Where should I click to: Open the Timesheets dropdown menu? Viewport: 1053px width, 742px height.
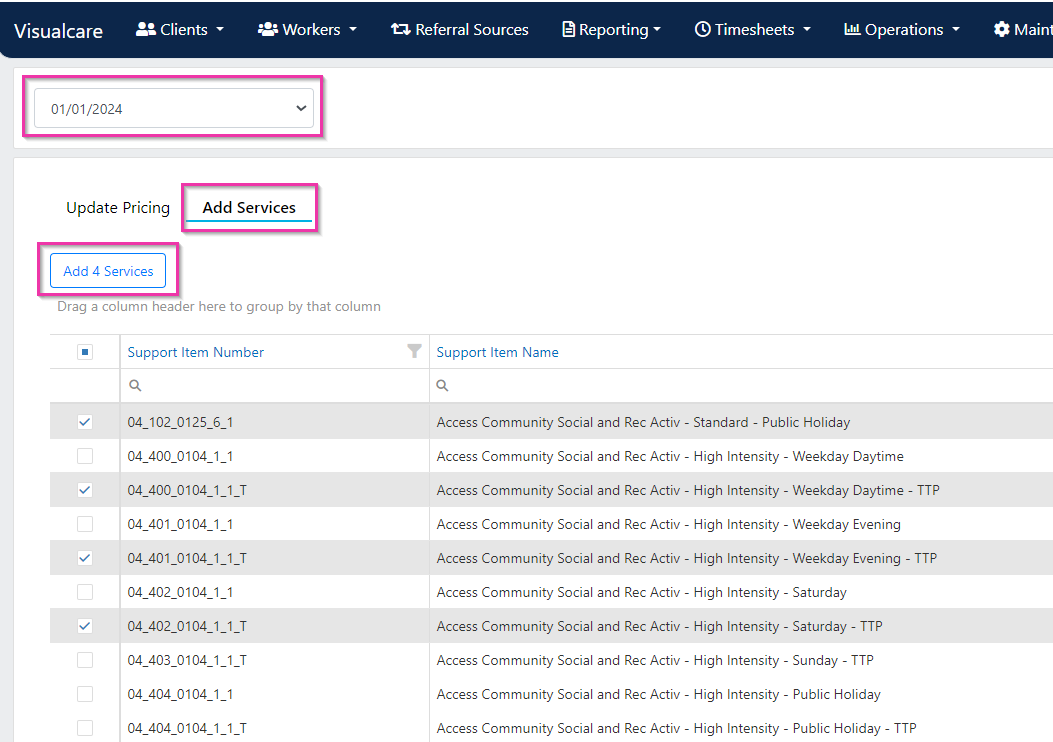(753, 30)
